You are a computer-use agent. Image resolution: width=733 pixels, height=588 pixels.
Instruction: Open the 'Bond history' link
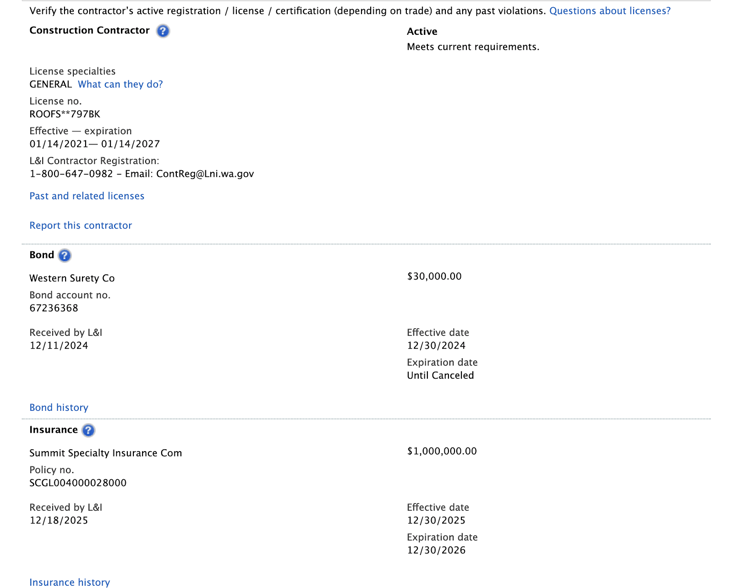(59, 408)
